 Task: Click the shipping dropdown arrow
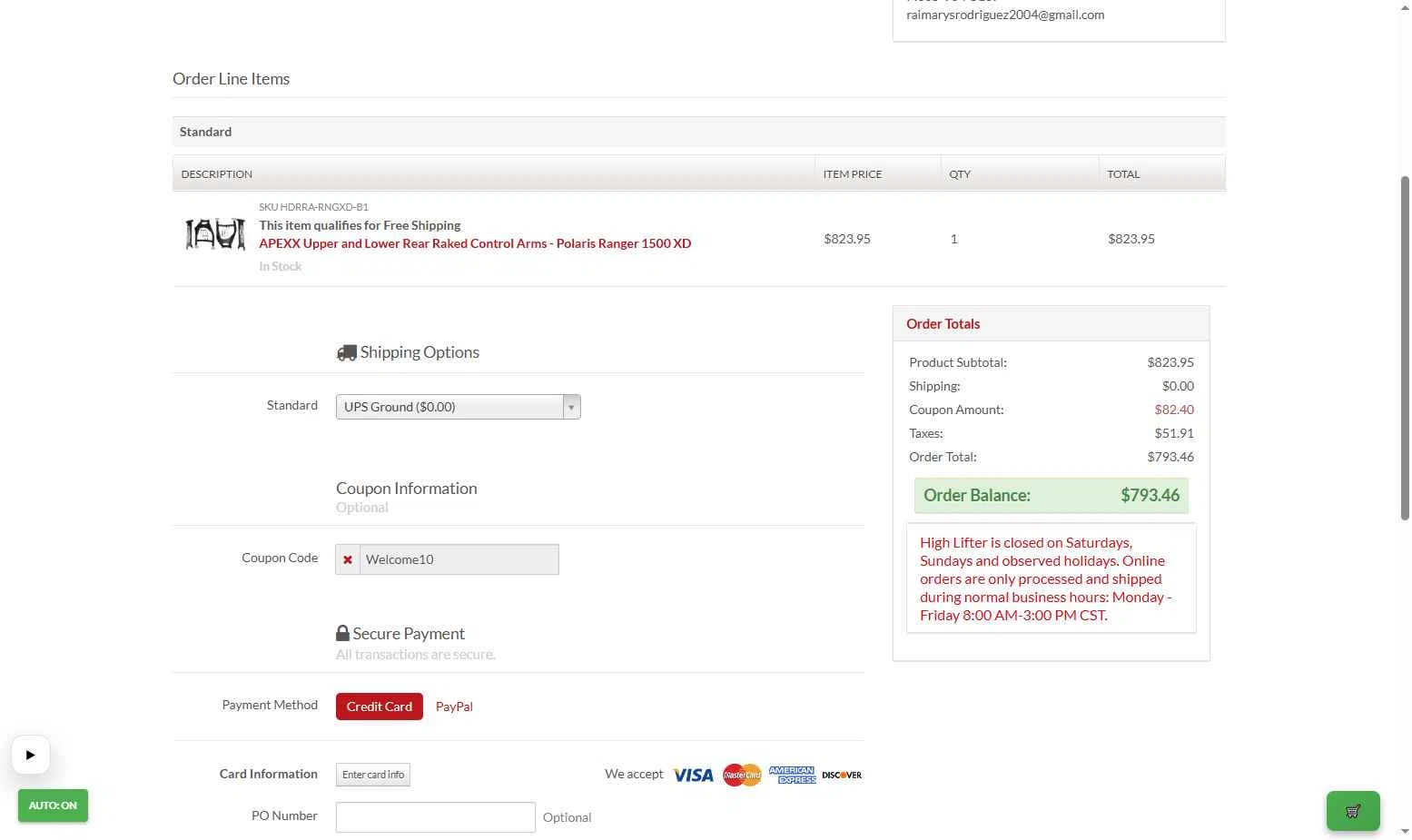(571, 407)
